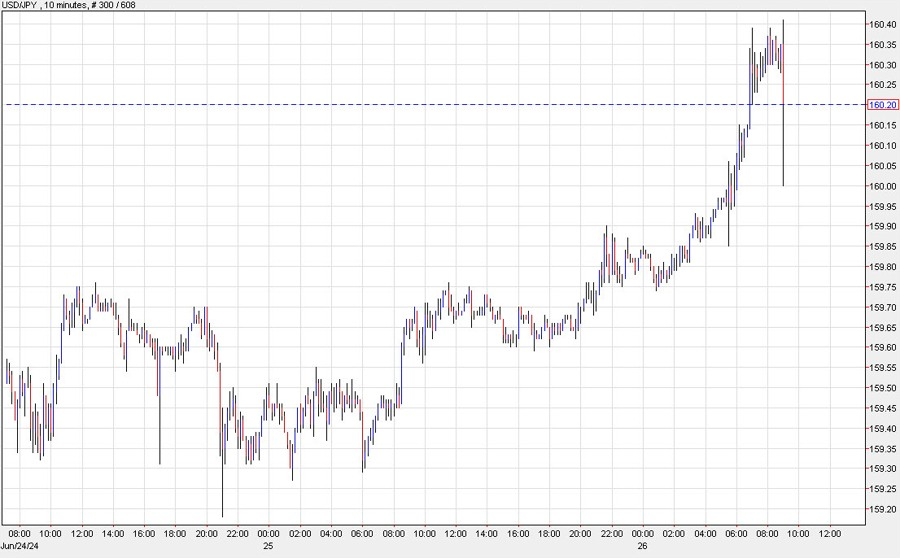Click the 159.95 price axis label
900x558 pixels.
coord(883,206)
